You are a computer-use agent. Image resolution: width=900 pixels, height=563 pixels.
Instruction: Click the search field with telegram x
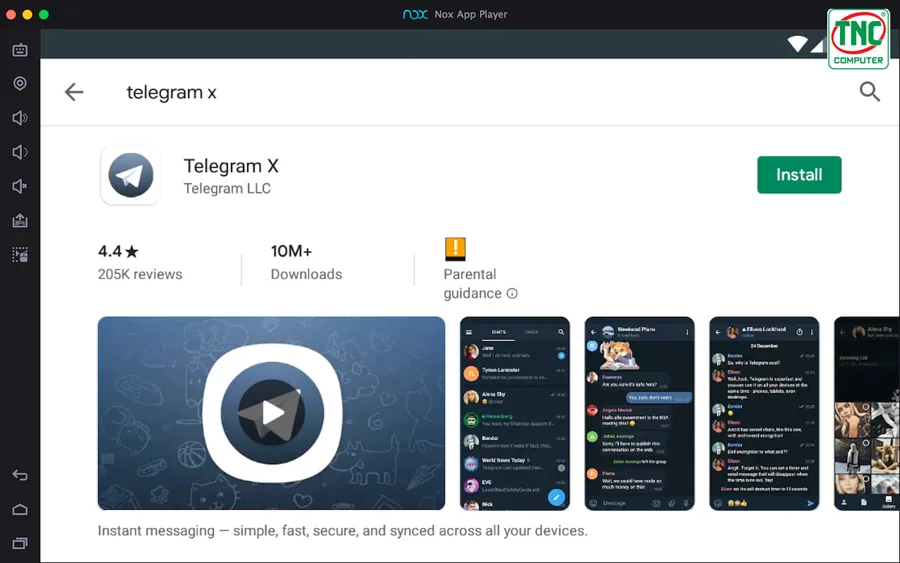pos(172,92)
